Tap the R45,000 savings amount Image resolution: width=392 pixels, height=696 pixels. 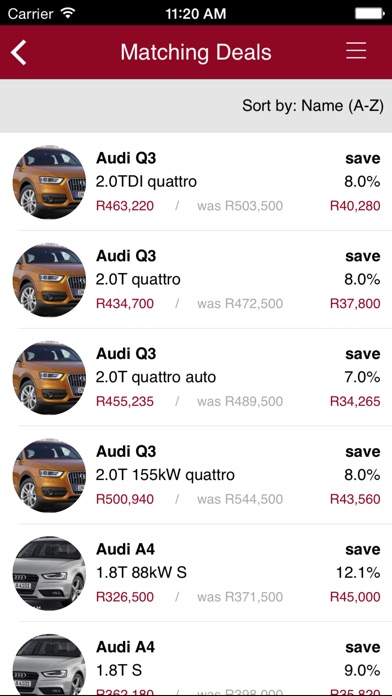(355, 597)
